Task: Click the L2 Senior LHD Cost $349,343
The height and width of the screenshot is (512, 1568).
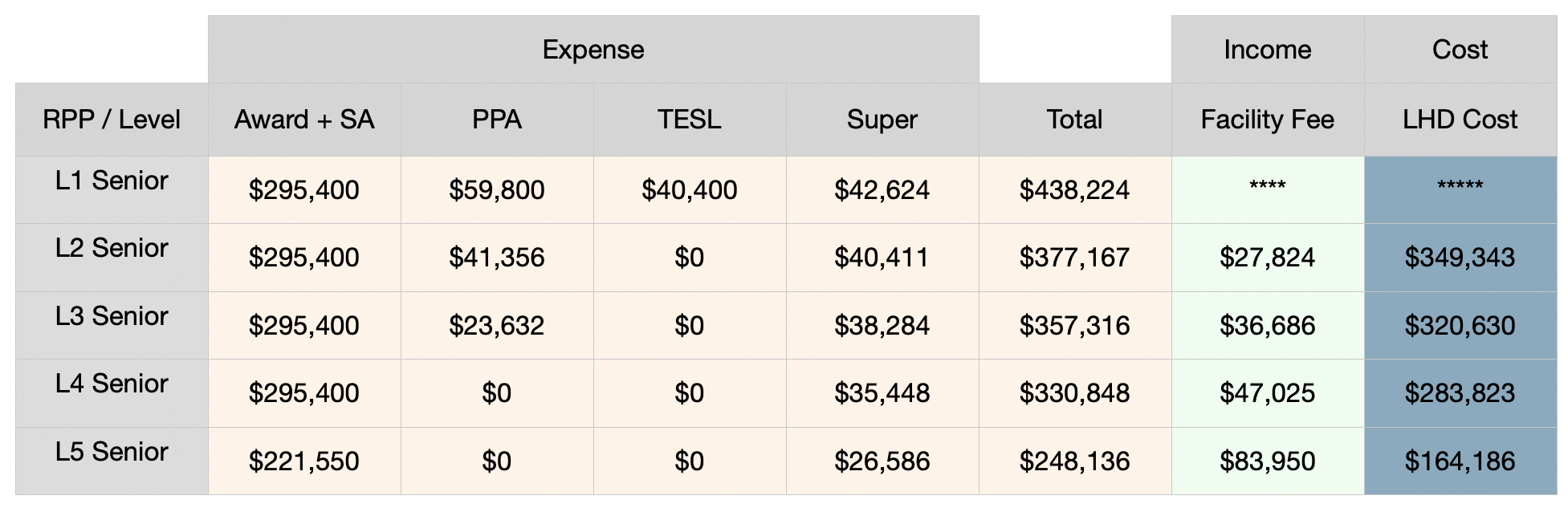Action: coord(1460,258)
